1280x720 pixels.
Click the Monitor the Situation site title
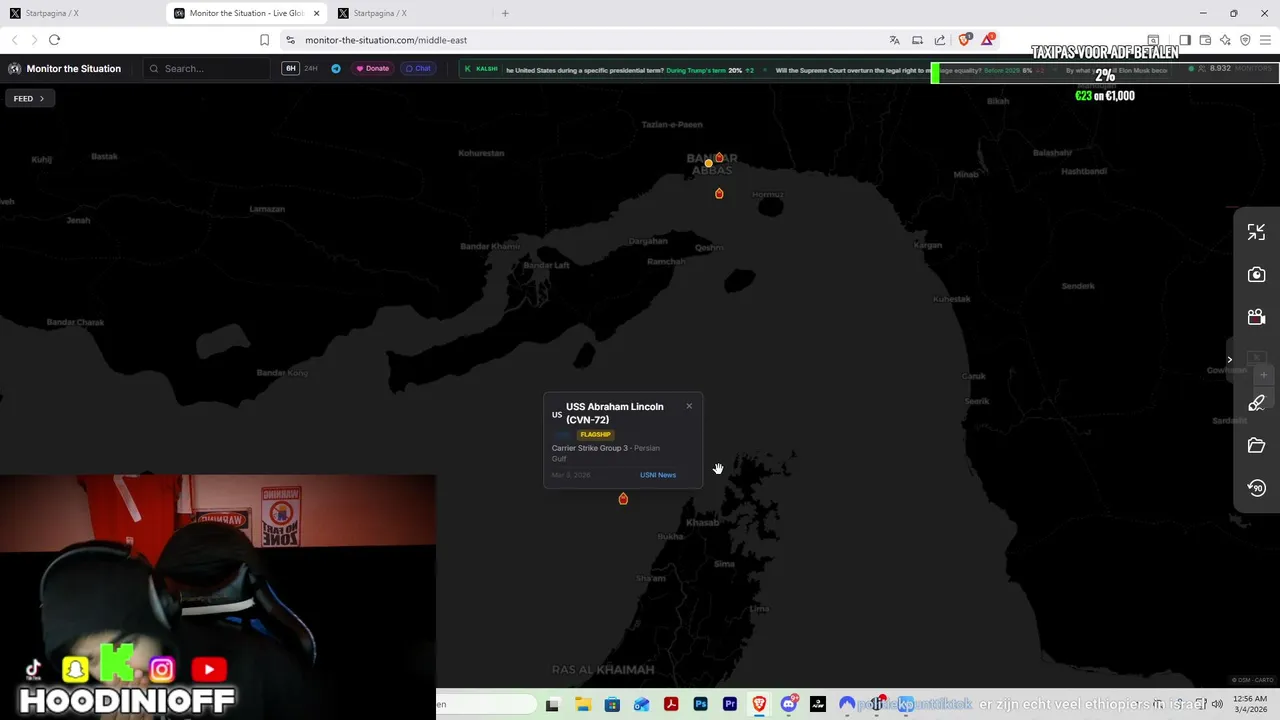[x=74, y=69]
